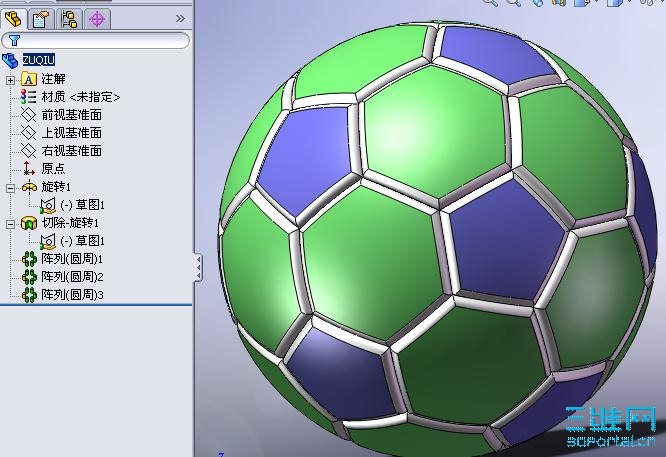Select the 上视基准面 top plane
This screenshot has height=457, width=666.
(x=72, y=133)
